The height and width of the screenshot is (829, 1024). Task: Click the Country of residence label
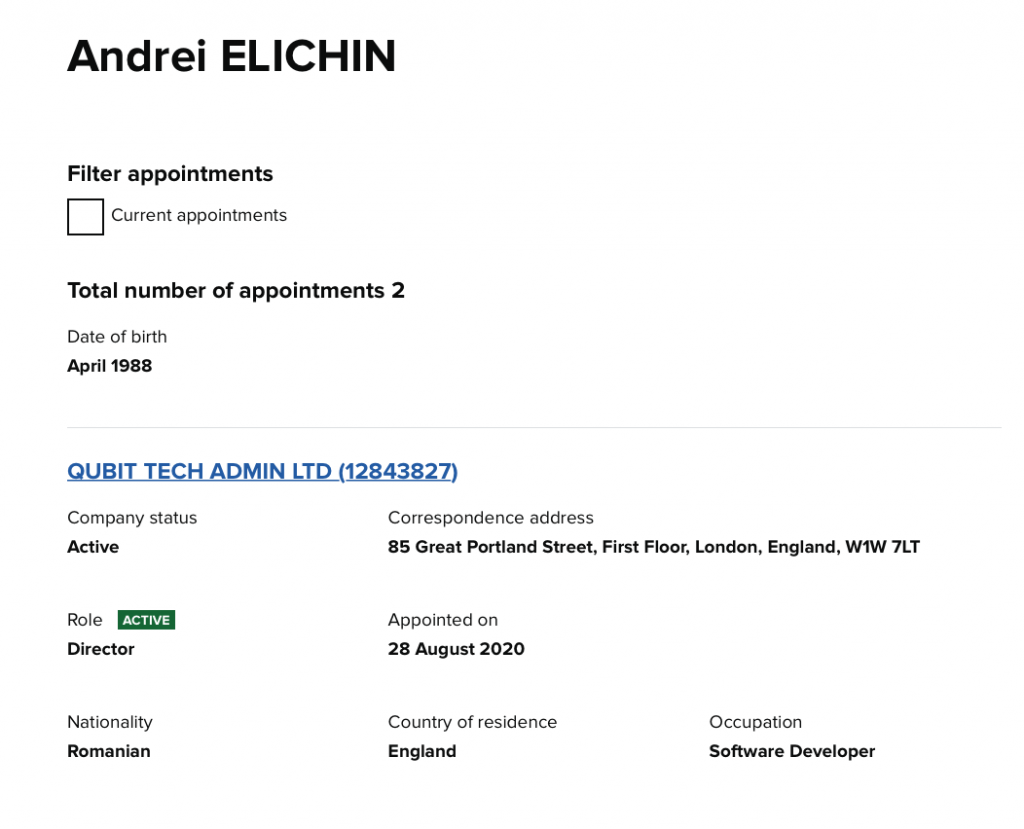472,722
